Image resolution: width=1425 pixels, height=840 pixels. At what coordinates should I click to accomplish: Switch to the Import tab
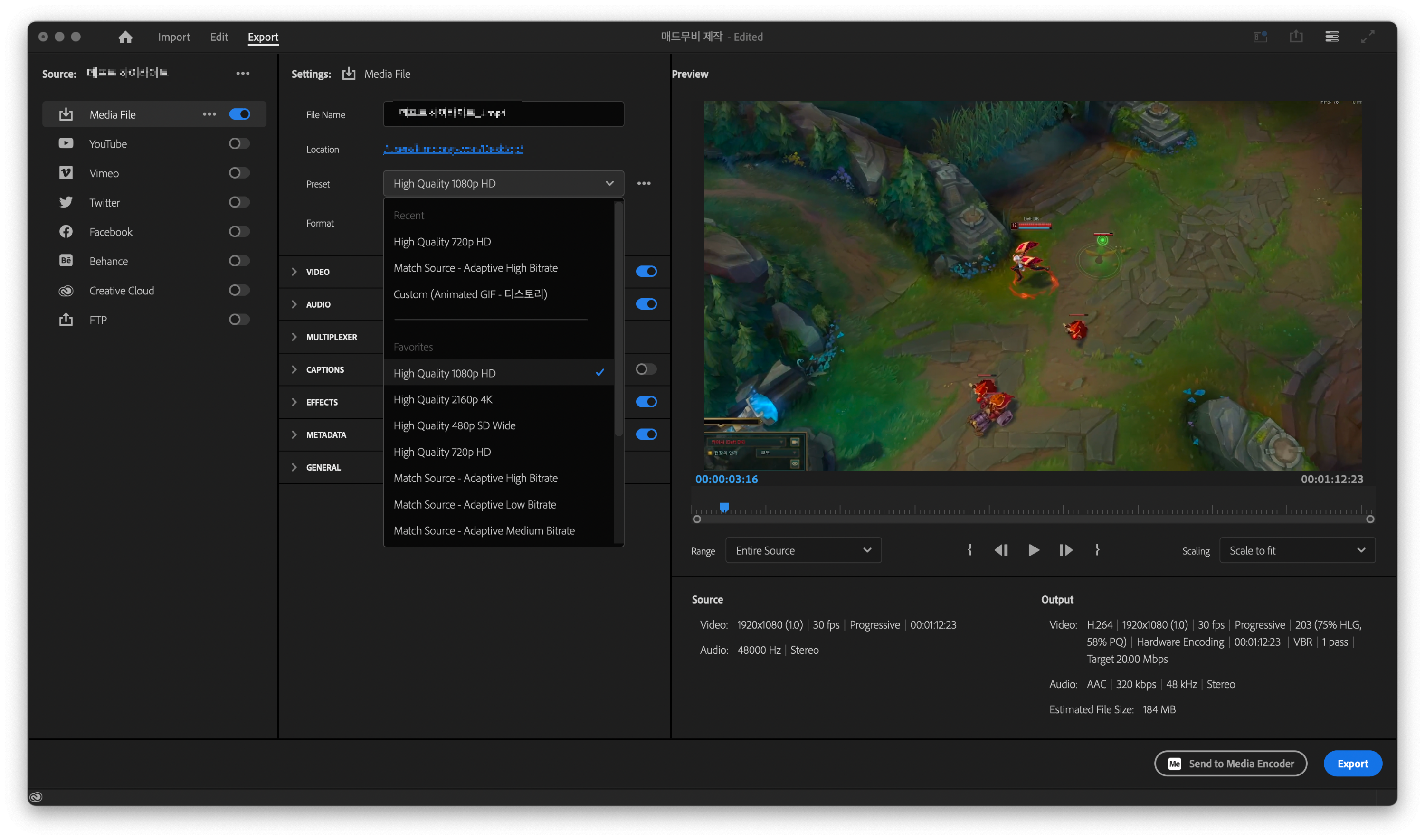(174, 37)
